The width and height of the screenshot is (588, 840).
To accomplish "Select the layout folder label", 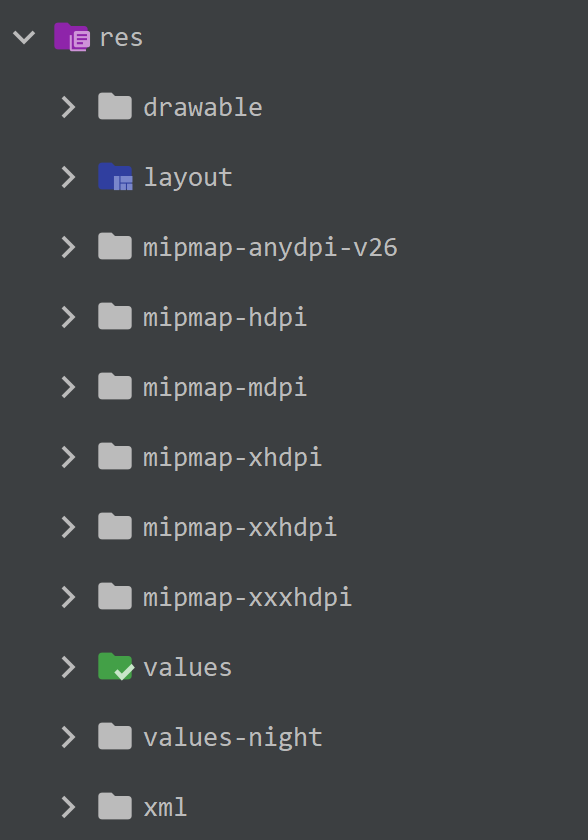I will tap(188, 178).
